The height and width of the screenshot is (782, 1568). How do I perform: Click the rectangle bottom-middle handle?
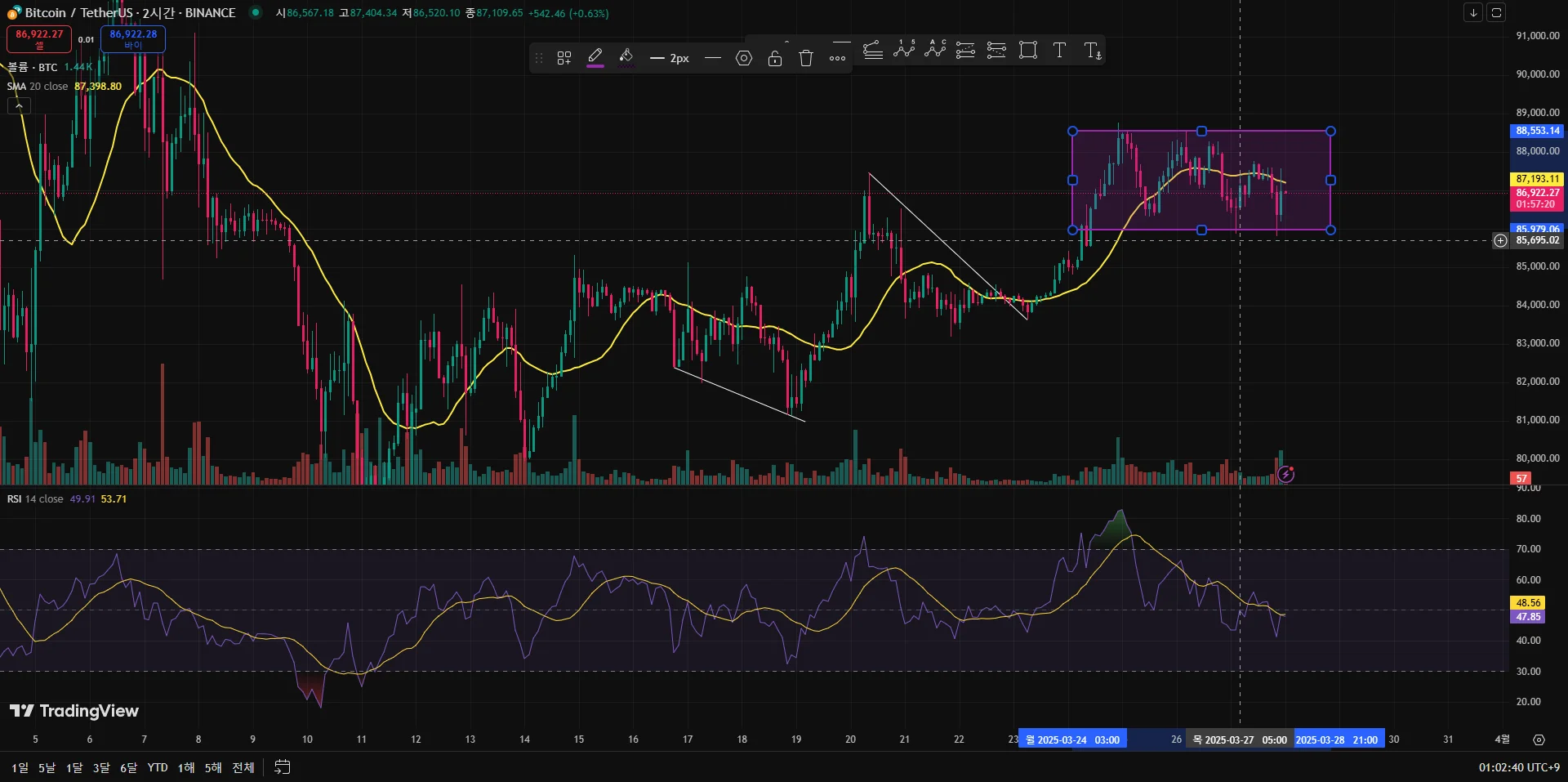pos(1201,230)
